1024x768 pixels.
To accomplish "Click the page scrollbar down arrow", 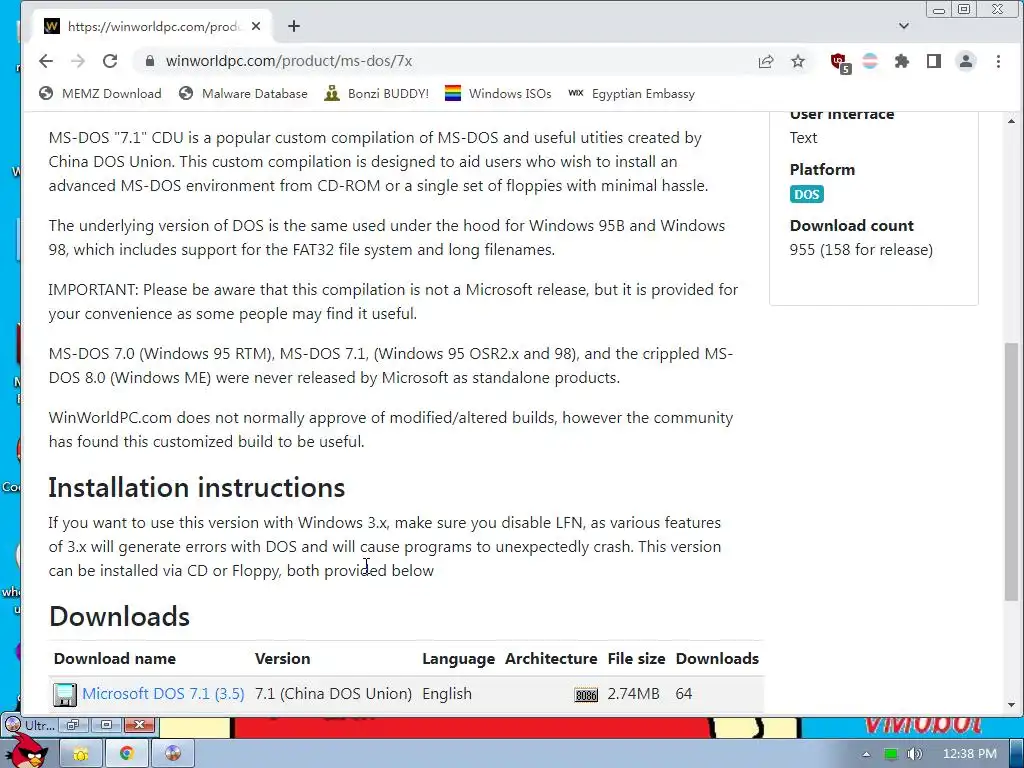I will pyautogui.click(x=1012, y=705).
